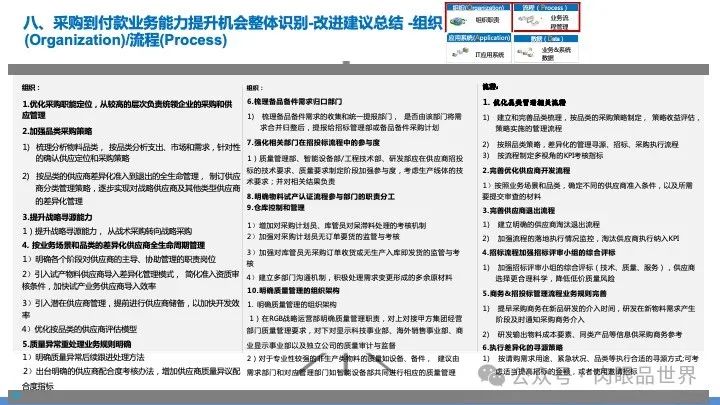Select the 组织(Organization) legend header
This screenshot has height=405, width=720.
478,7
